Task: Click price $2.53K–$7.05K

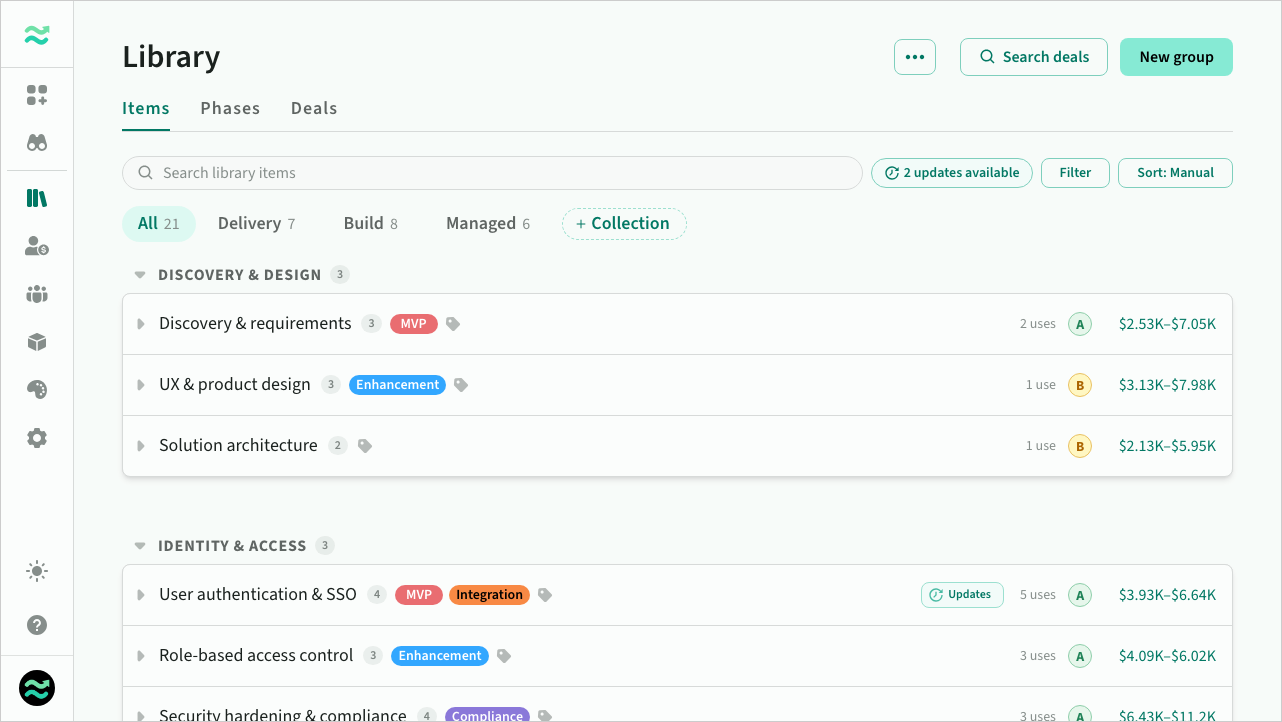Action: click(1167, 324)
